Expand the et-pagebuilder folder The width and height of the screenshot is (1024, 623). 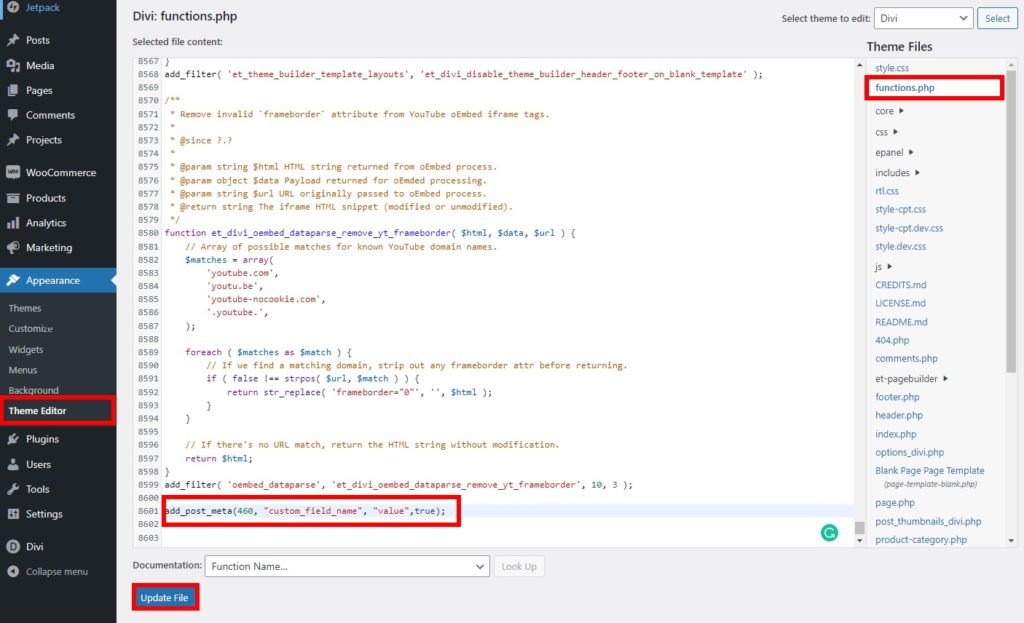[912, 379]
